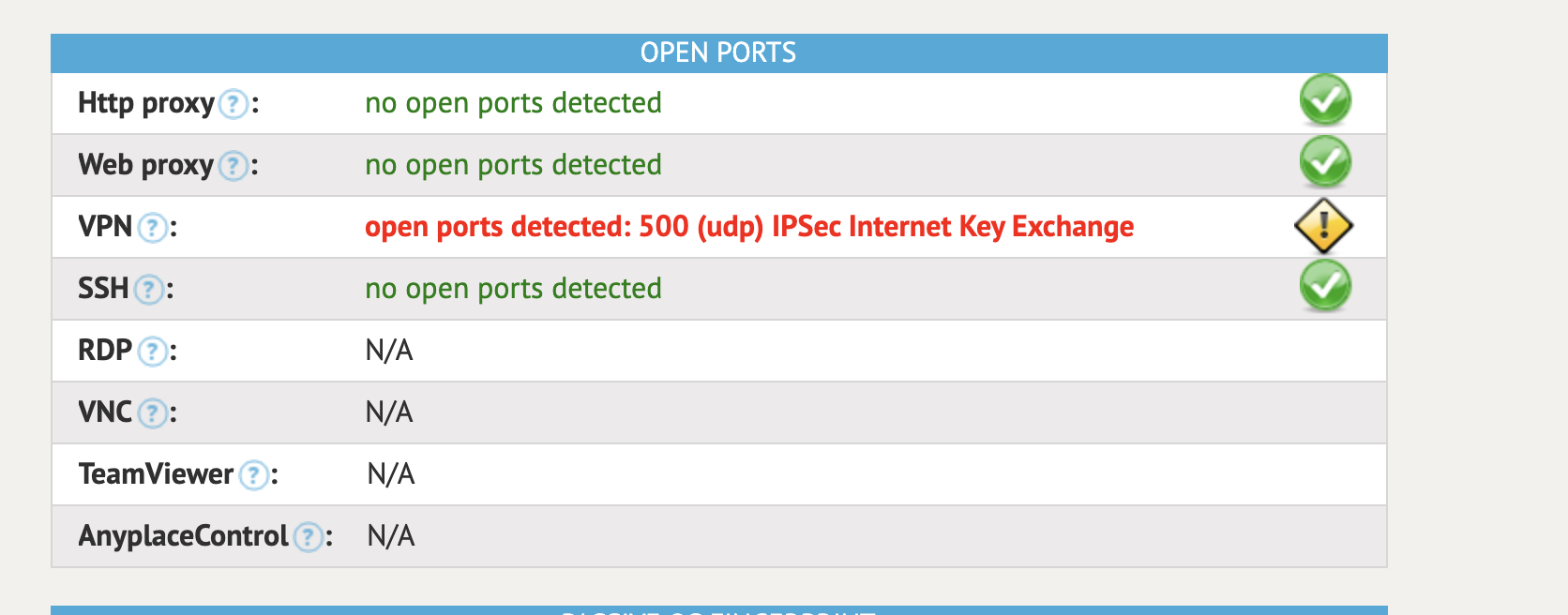Select the OPEN PORTS section header
1568x615 pixels.
point(719,53)
